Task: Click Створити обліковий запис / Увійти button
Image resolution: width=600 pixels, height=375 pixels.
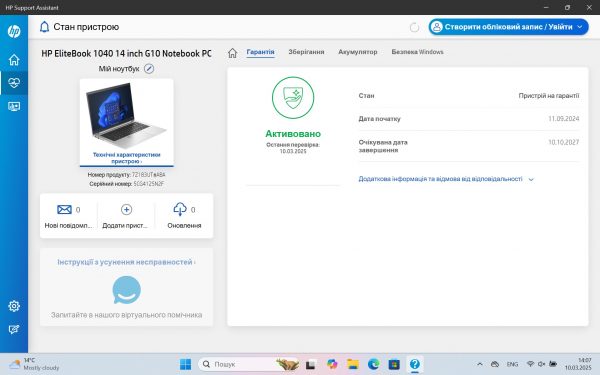Action: 508,27
